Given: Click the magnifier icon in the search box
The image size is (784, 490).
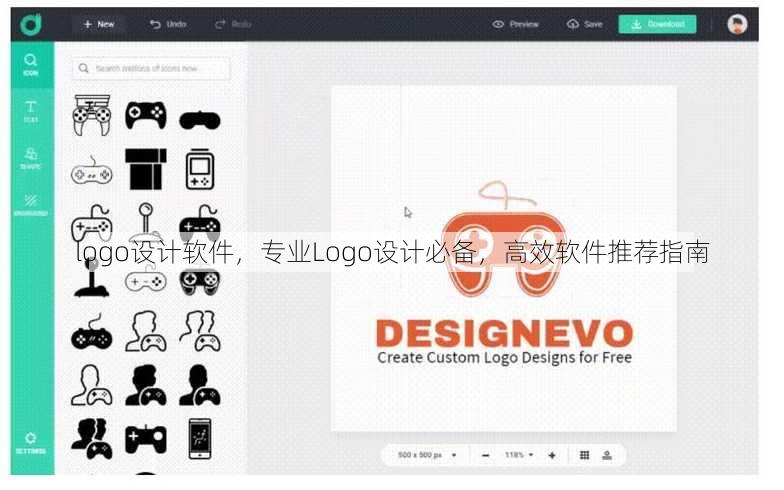Looking at the screenshot, I should coord(84,68).
